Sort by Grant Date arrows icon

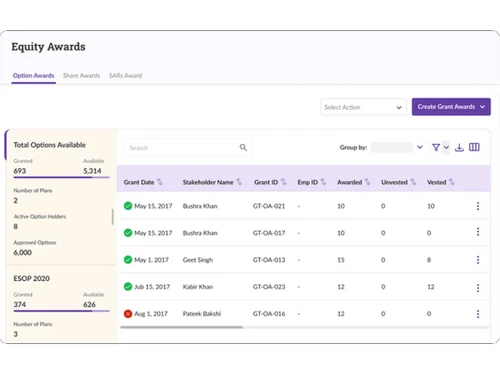[160, 182]
